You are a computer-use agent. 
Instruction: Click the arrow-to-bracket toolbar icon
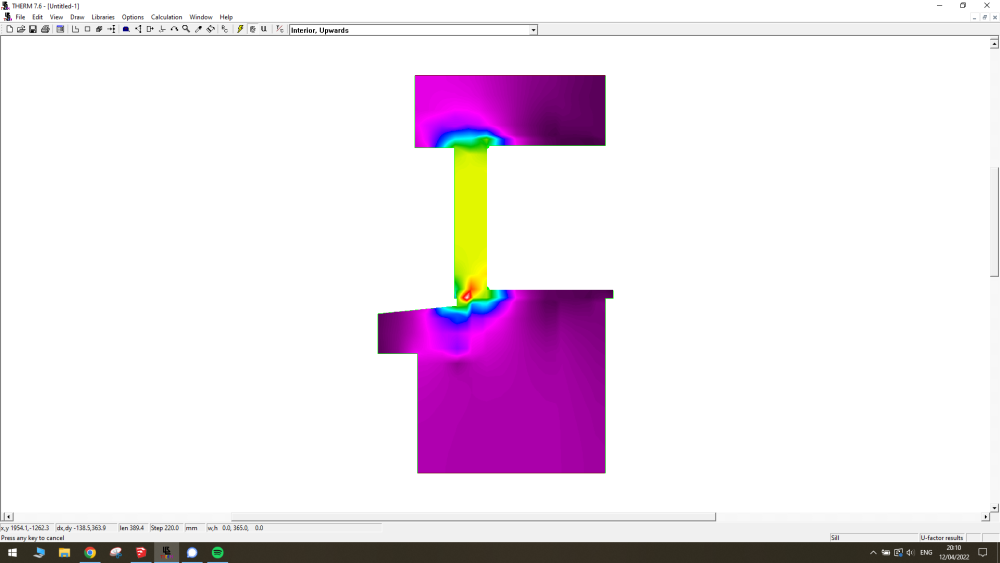point(112,29)
